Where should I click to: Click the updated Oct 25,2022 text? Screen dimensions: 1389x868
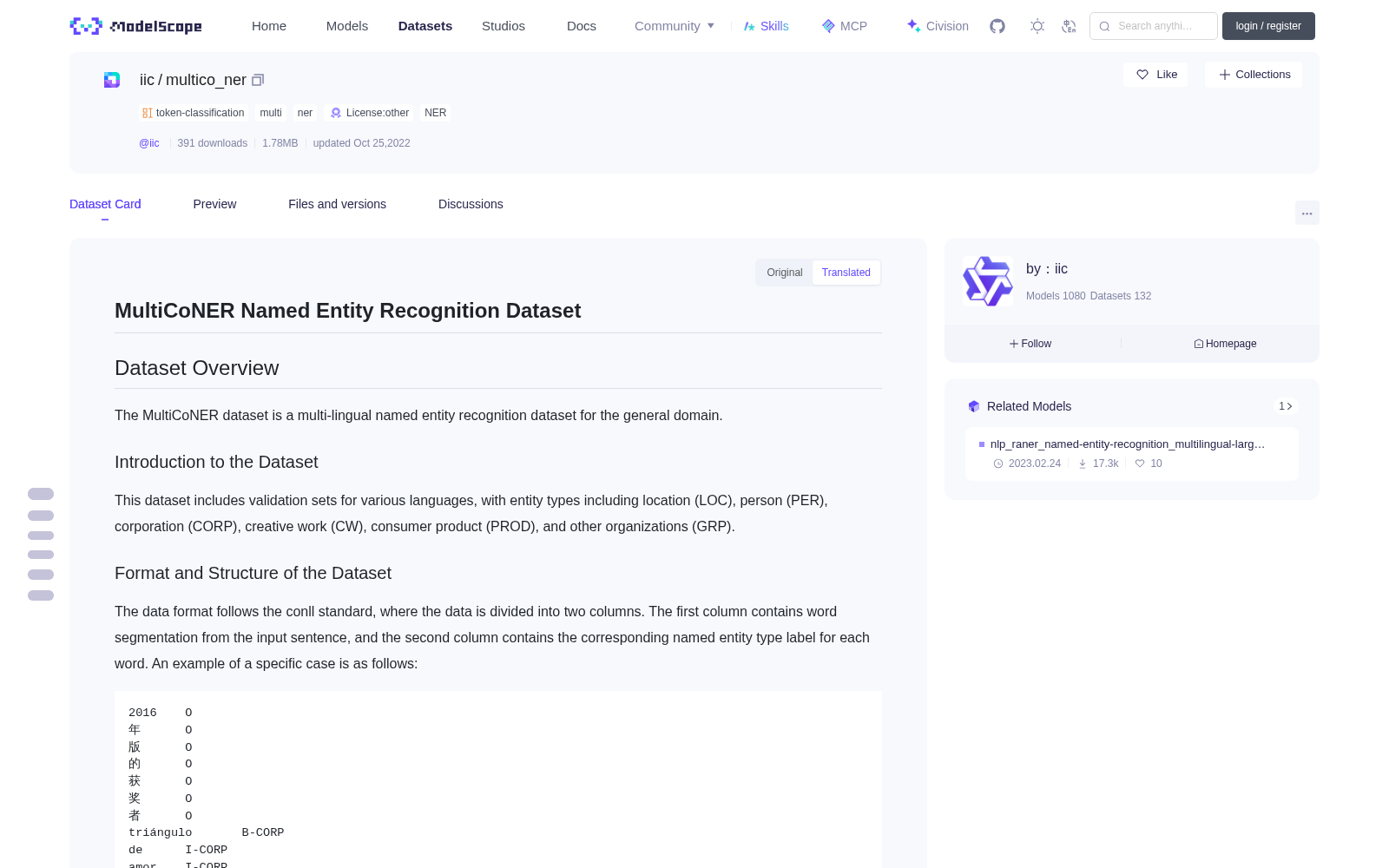[x=362, y=143]
